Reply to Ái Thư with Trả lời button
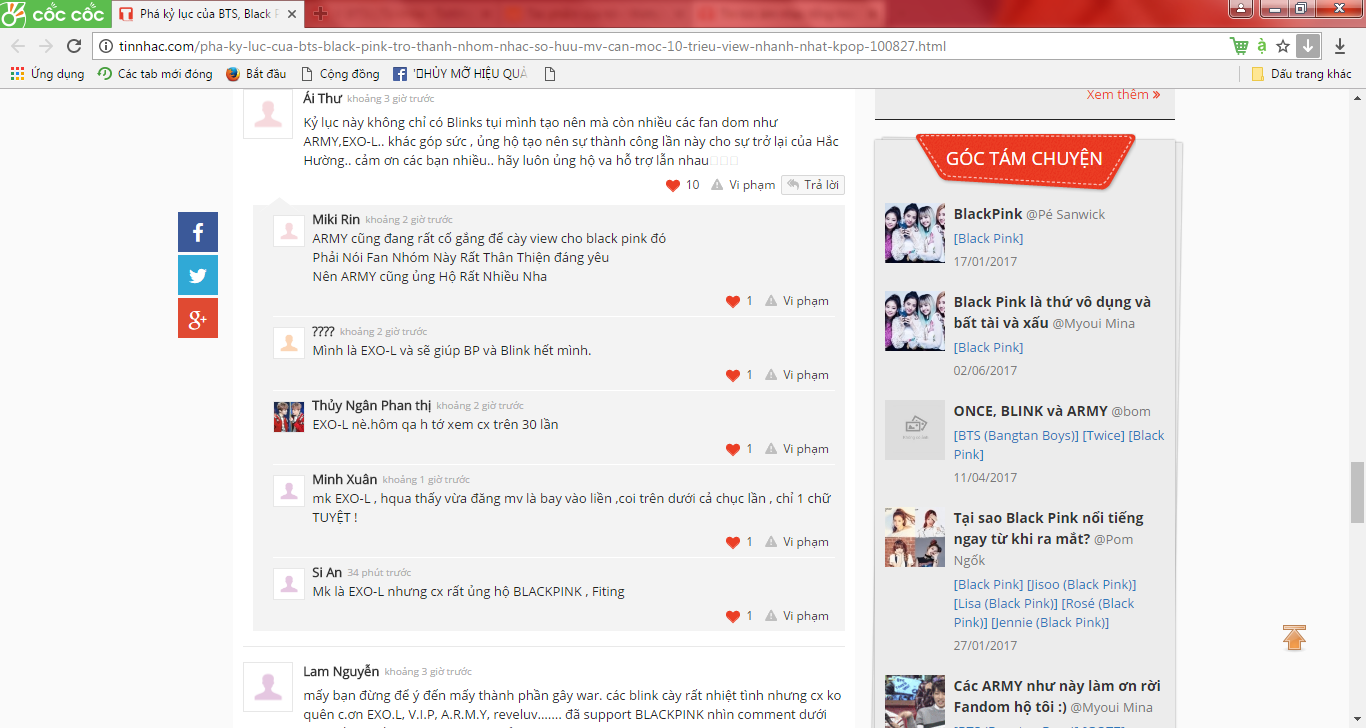This screenshot has width=1366, height=728. click(x=813, y=185)
